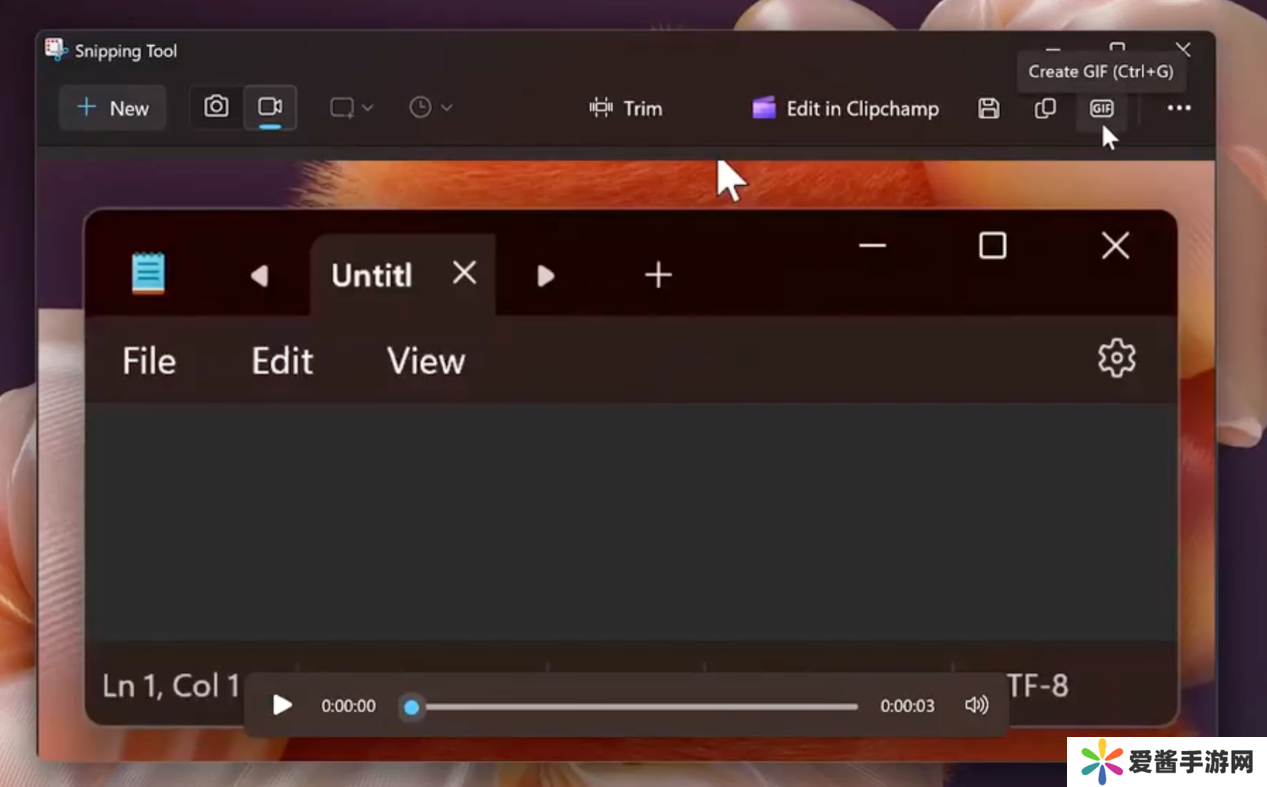1267x787 pixels.
Task: Open Notepad settings gear icon
Action: point(1116,358)
